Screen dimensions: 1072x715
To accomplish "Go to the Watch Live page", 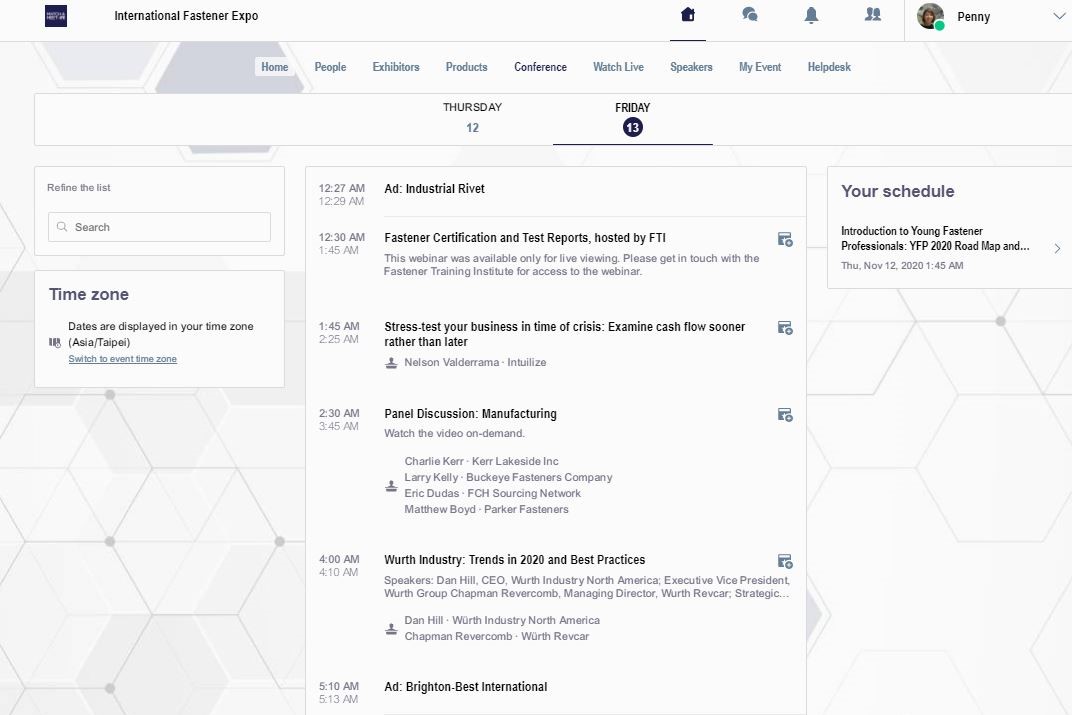I will (x=618, y=67).
